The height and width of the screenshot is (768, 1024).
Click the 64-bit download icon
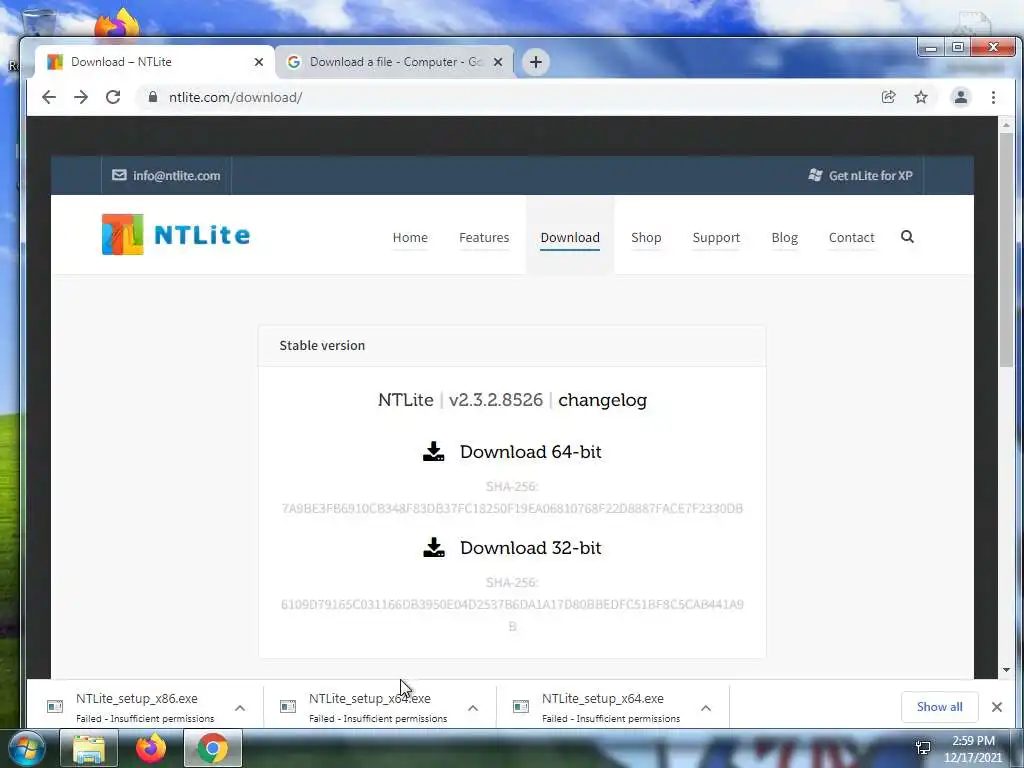coord(434,451)
